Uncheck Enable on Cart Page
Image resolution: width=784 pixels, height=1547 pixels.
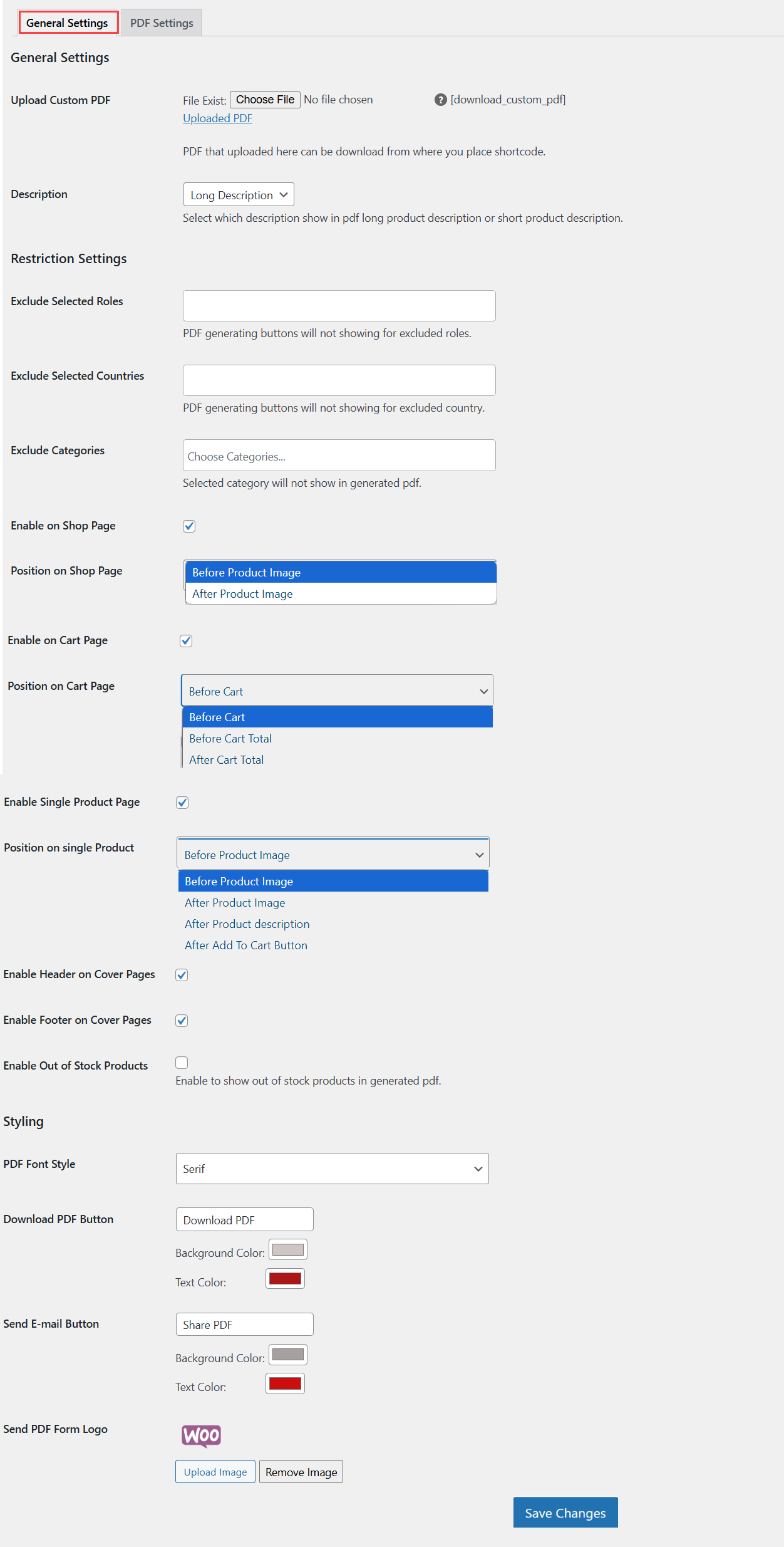(x=185, y=640)
